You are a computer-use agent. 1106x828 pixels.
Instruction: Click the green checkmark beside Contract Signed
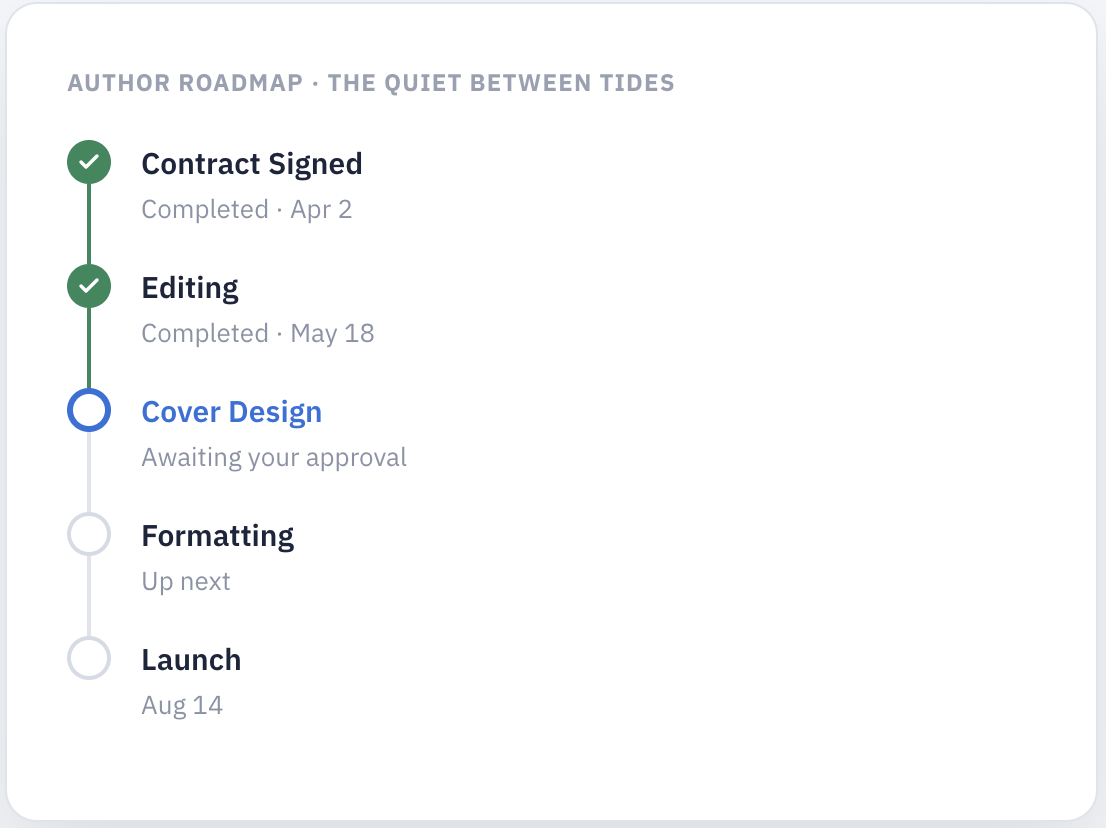pyautogui.click(x=89, y=162)
